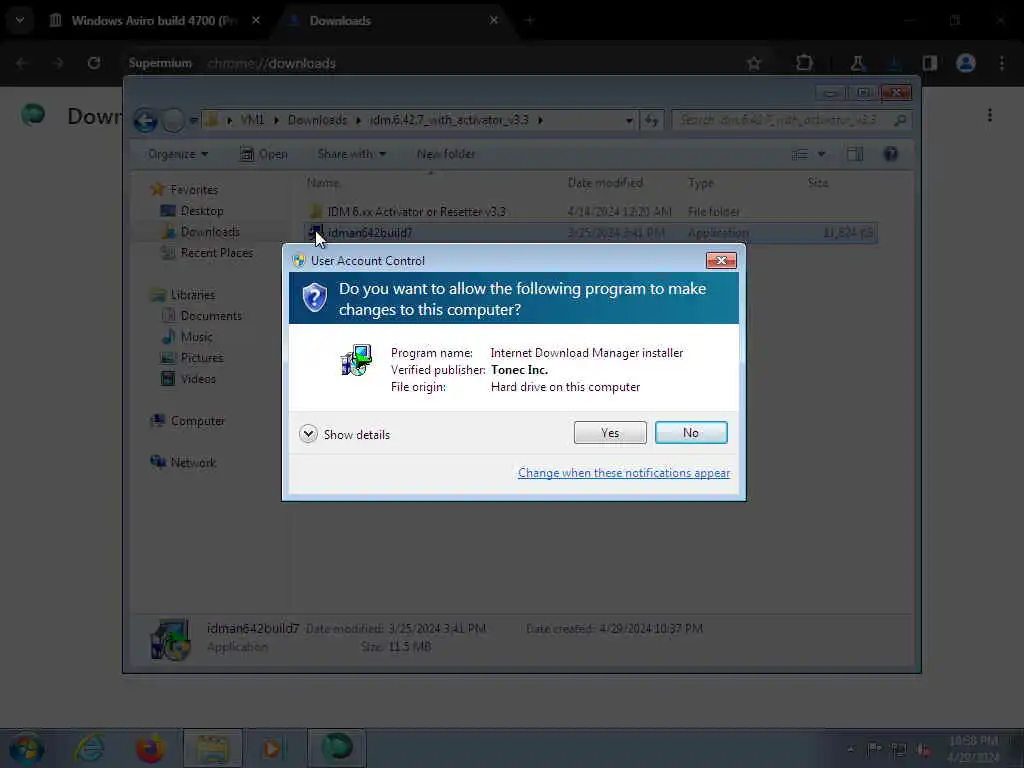This screenshot has height=768, width=1024.
Task: Open the browser profile avatar
Action: 966,63
